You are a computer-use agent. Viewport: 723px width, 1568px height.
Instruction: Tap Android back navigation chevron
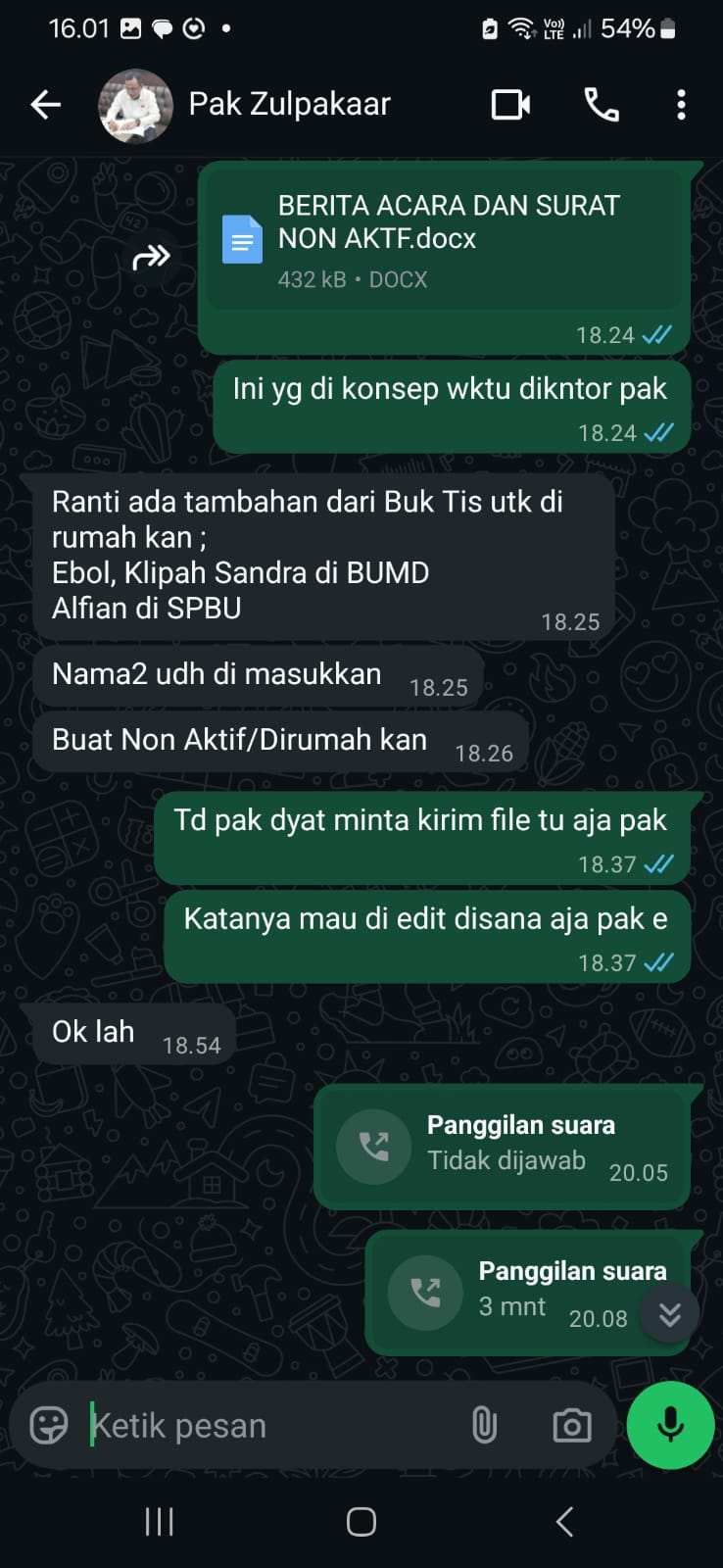pyautogui.click(x=563, y=1521)
